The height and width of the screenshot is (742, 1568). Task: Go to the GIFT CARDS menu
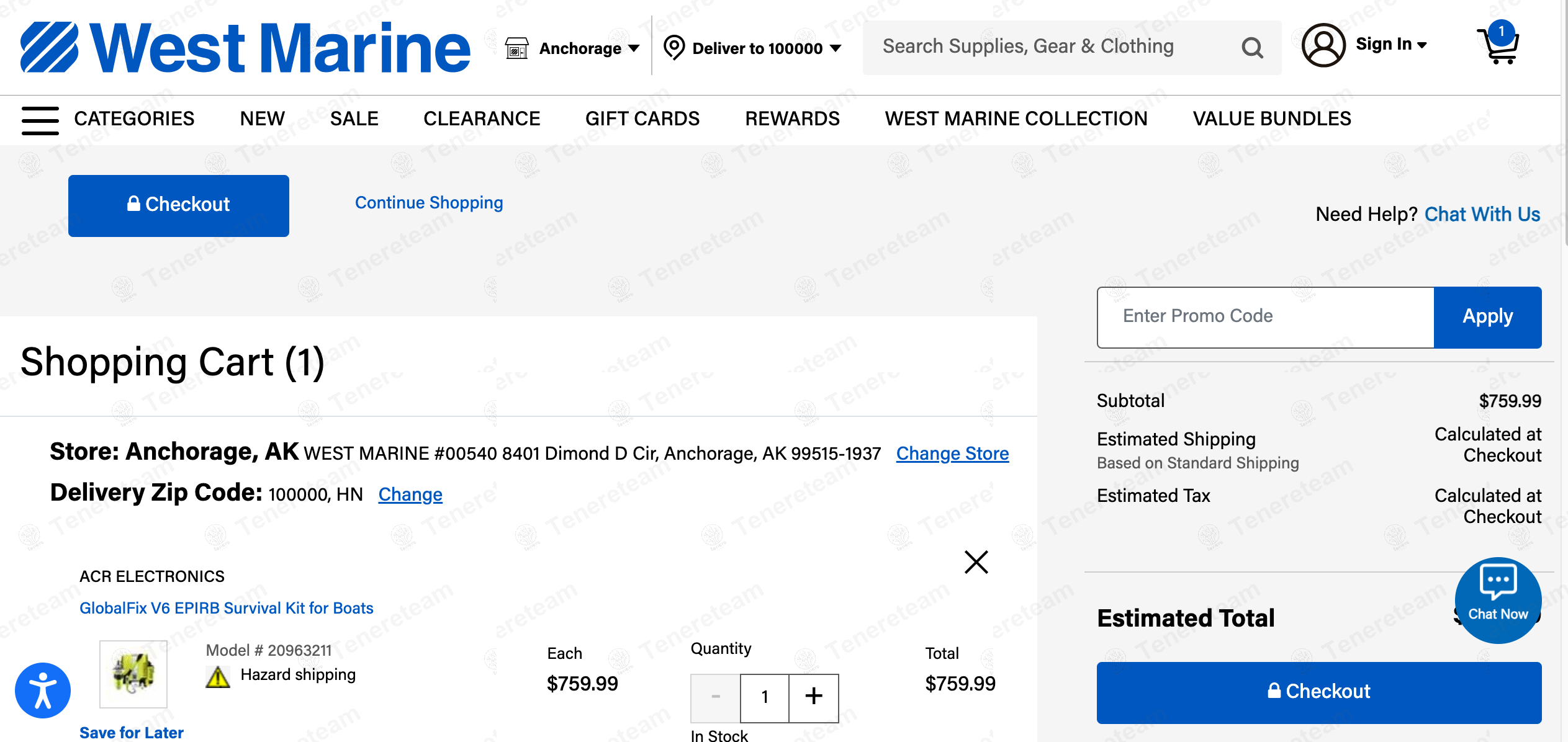click(x=642, y=118)
